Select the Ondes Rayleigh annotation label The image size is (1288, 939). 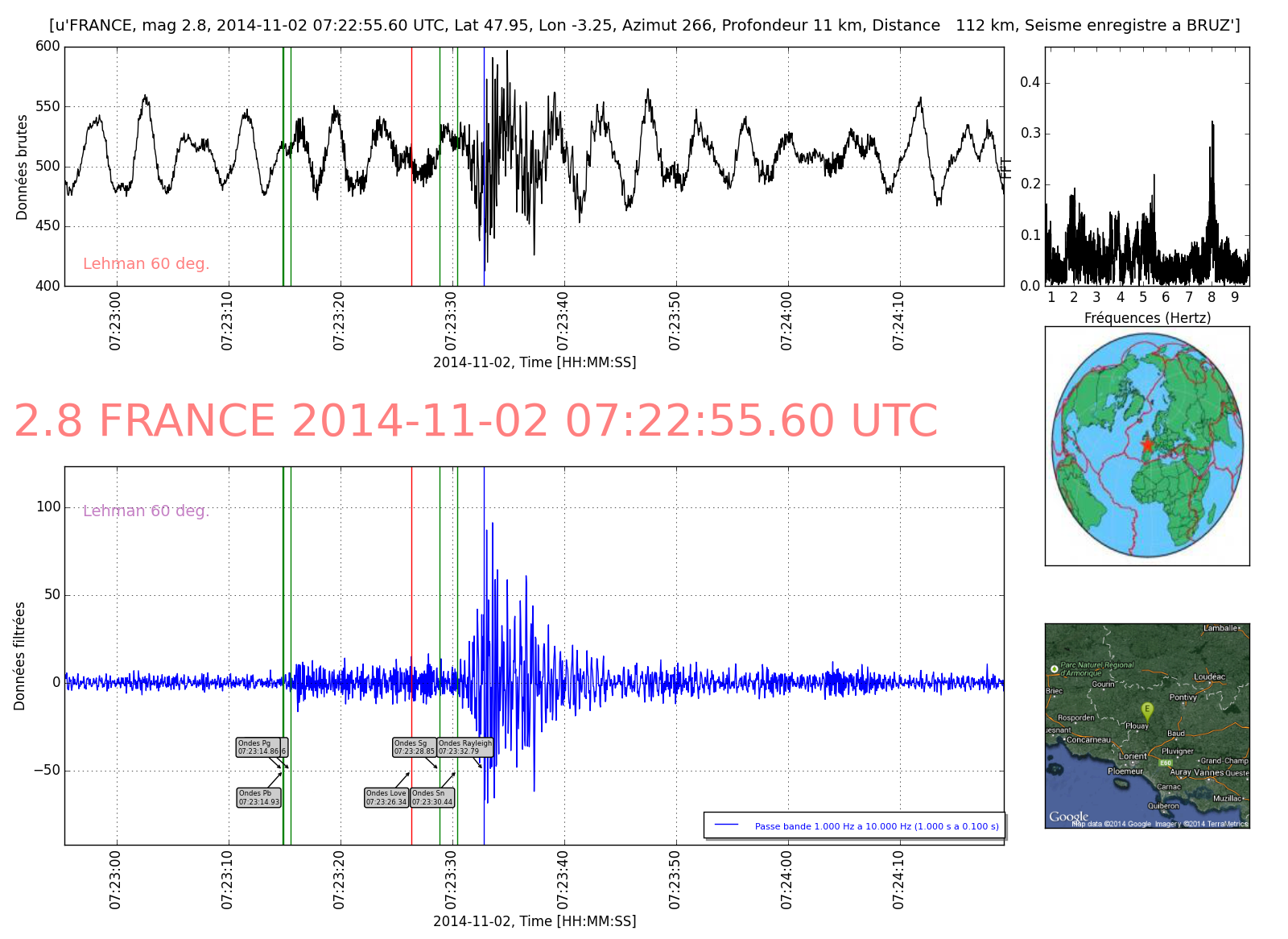tap(464, 747)
